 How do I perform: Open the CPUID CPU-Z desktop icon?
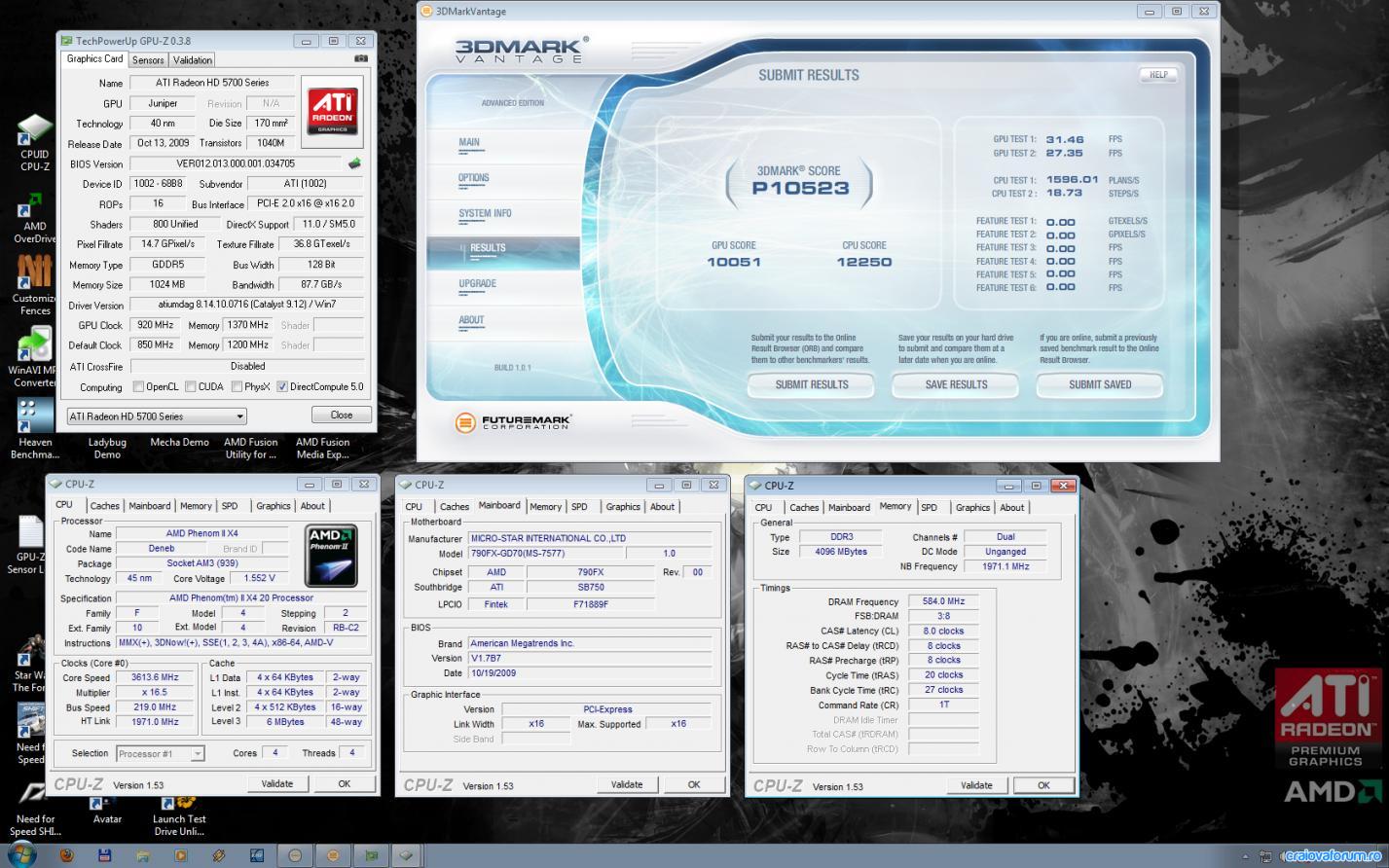(x=34, y=143)
